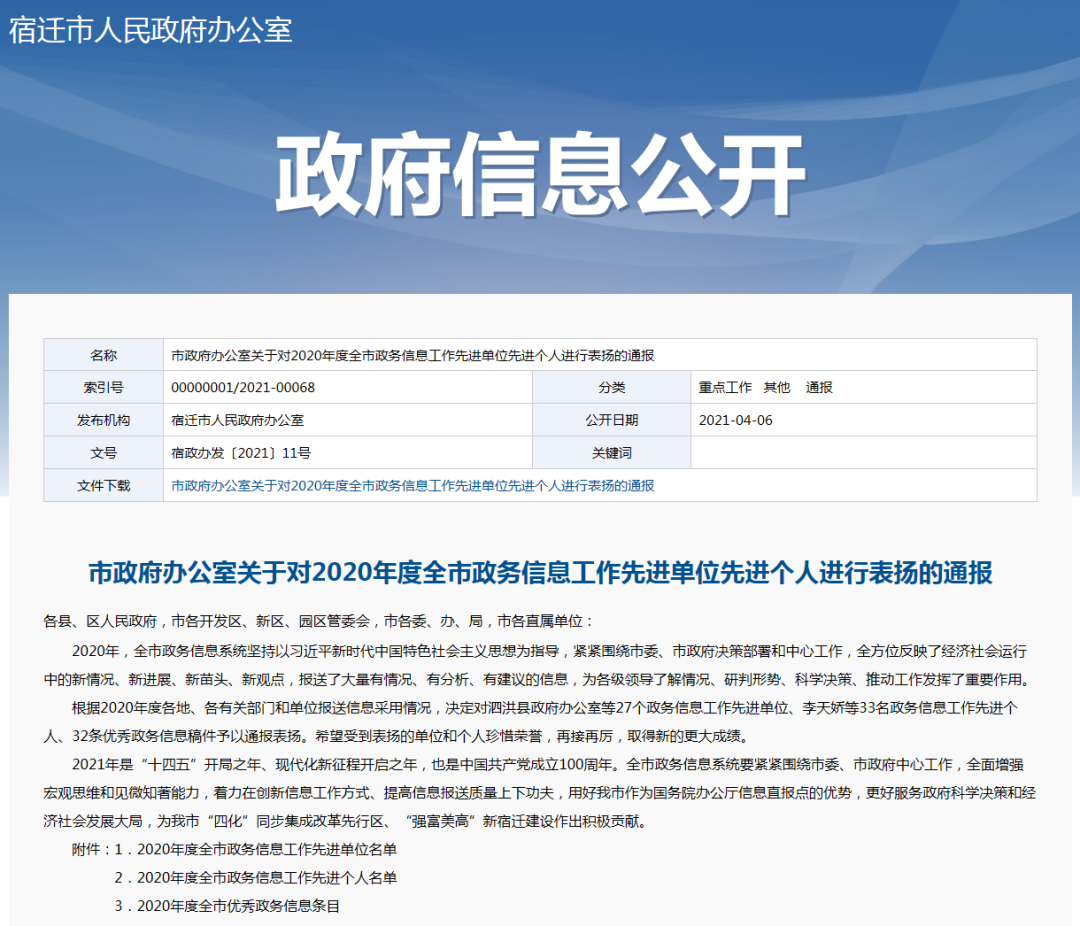Screen dimensions: 1080x926
Task: Click the 关键词 label cell
Action: (612, 453)
